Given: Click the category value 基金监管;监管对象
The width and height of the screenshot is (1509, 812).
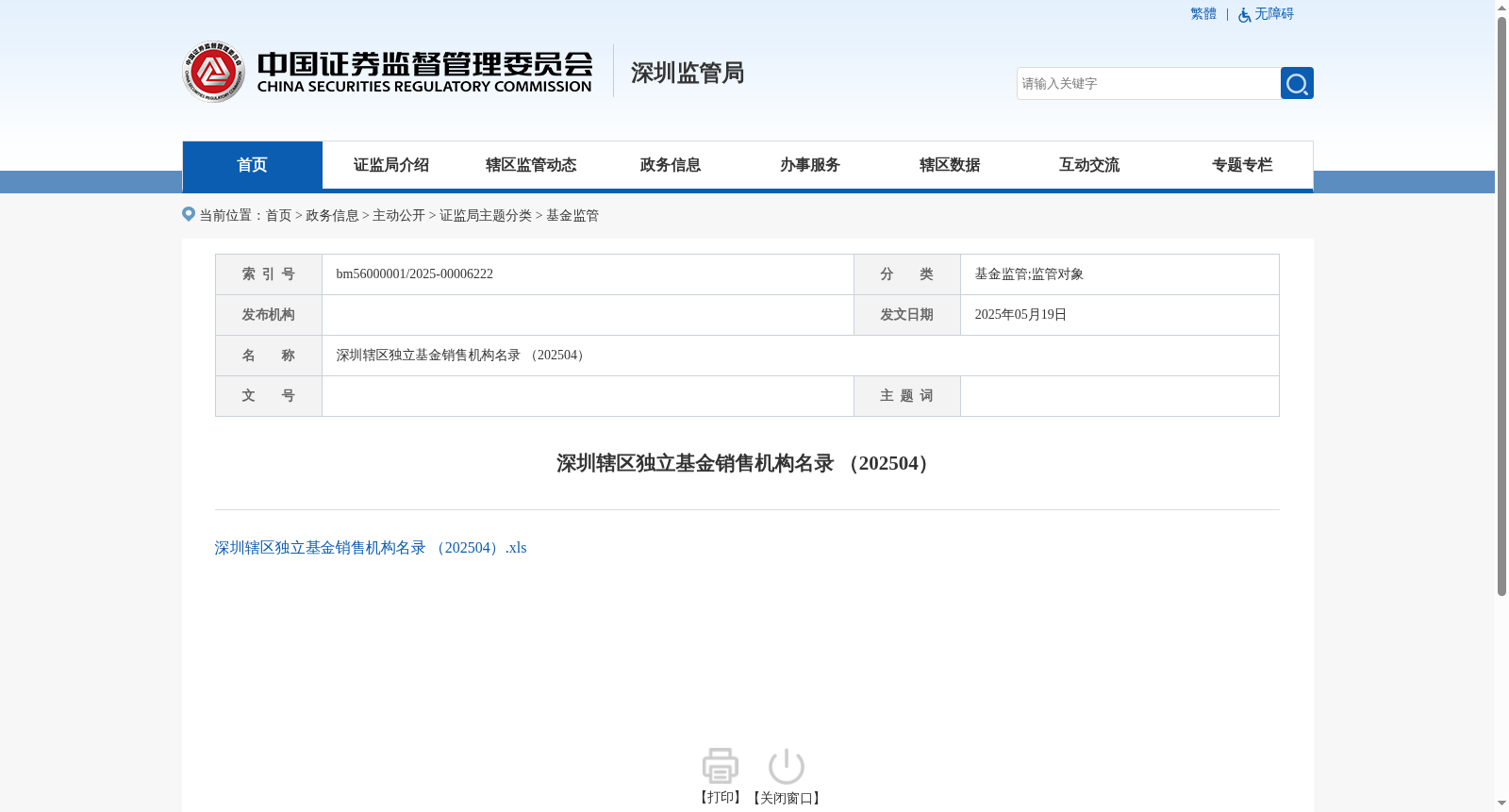Looking at the screenshot, I should pyautogui.click(x=1029, y=274).
